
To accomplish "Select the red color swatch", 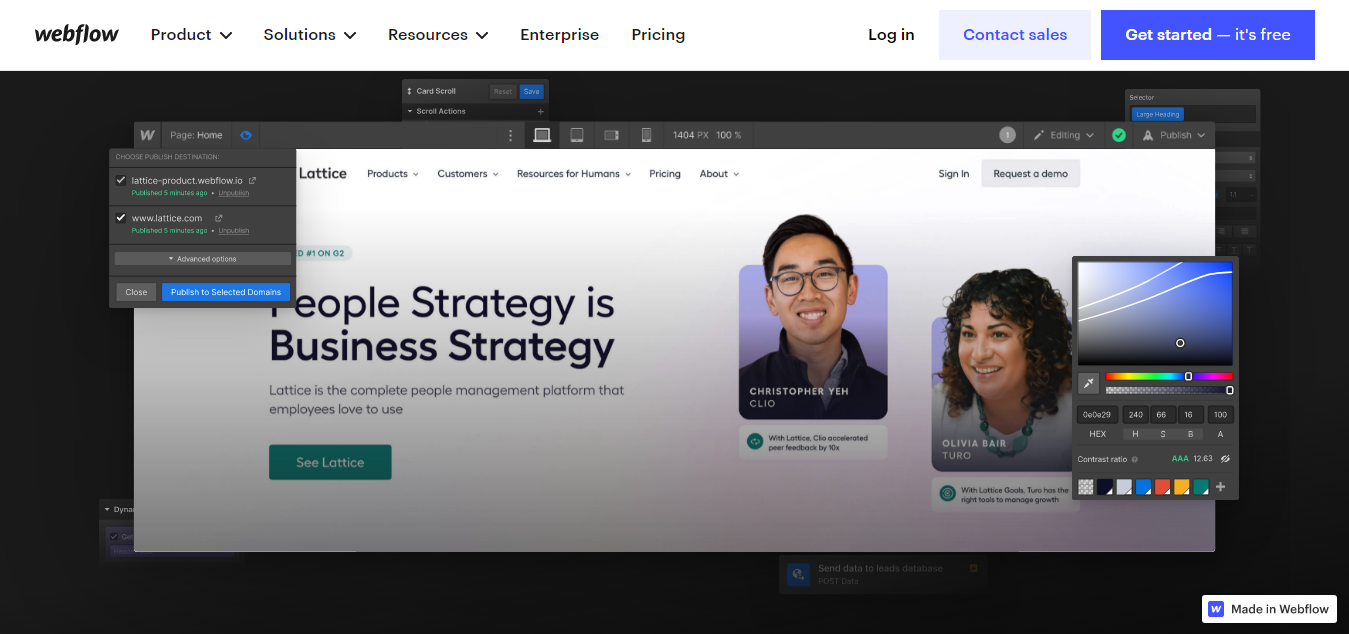I will (x=1163, y=487).
